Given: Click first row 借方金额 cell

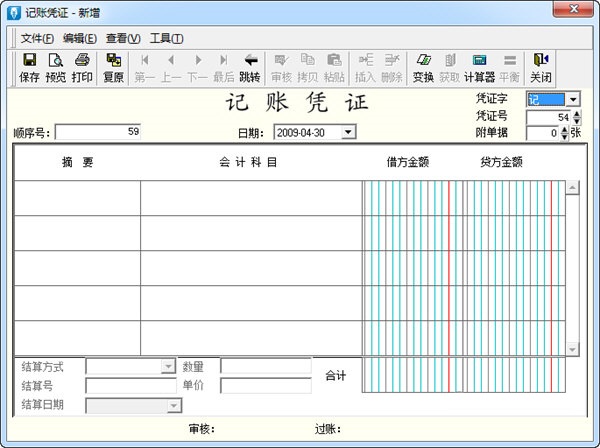Looking at the screenshot, I should click(412, 198).
